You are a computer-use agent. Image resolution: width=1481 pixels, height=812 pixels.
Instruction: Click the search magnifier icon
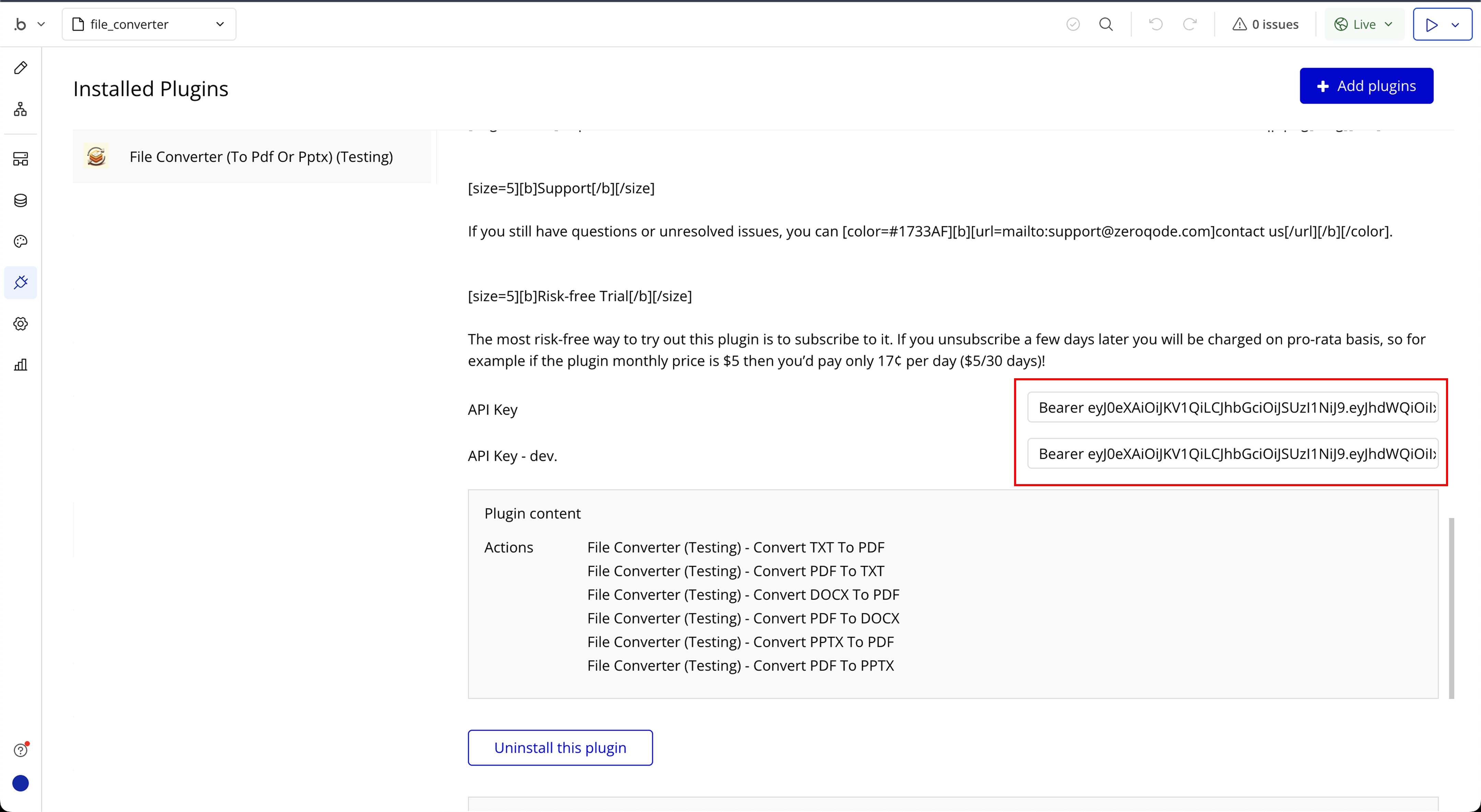pyautogui.click(x=1106, y=24)
